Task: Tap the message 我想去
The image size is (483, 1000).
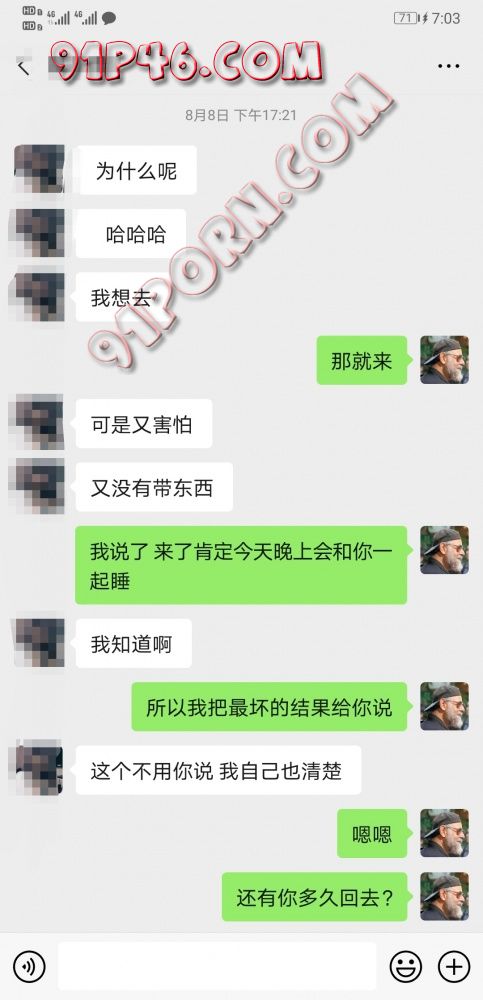Action: pyautogui.click(x=117, y=297)
